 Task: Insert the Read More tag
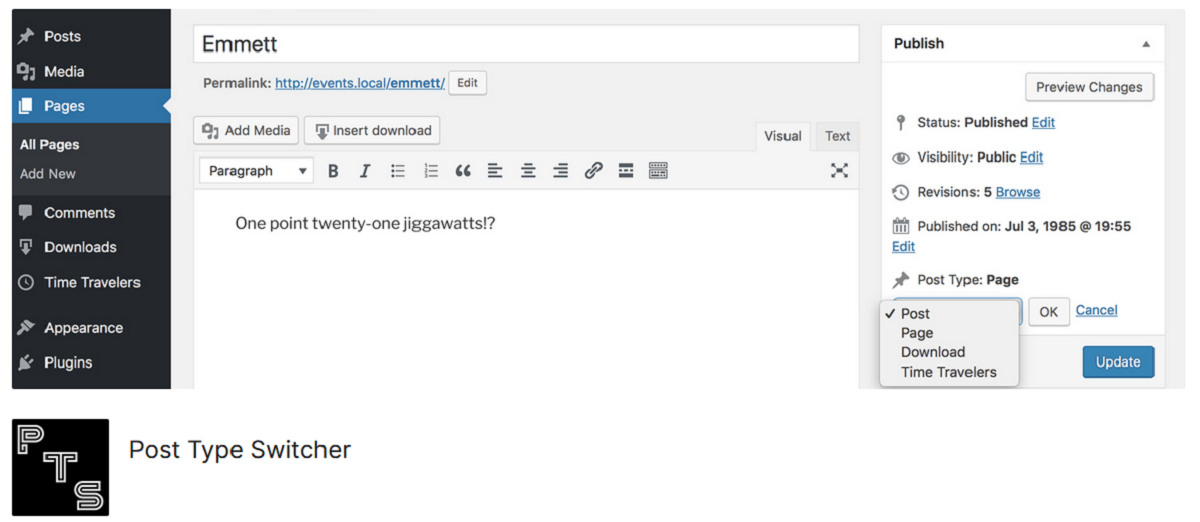pyautogui.click(x=626, y=171)
